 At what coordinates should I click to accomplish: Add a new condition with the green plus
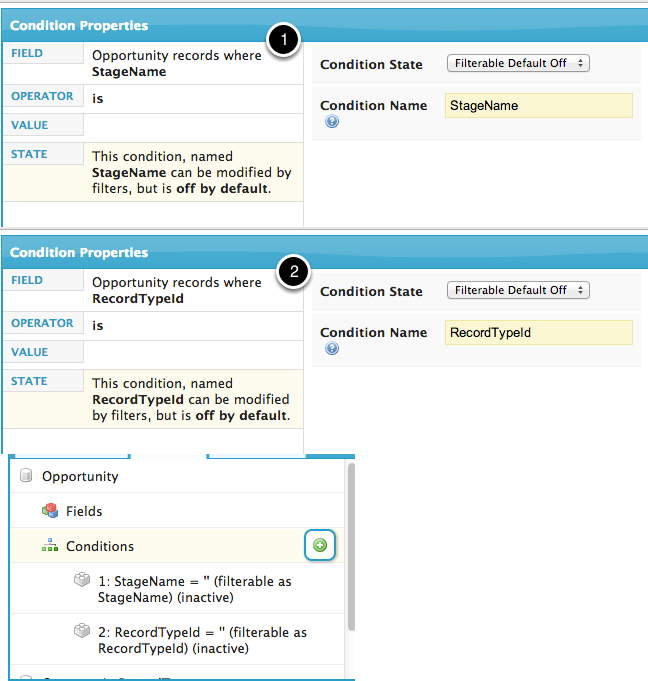(x=320, y=546)
